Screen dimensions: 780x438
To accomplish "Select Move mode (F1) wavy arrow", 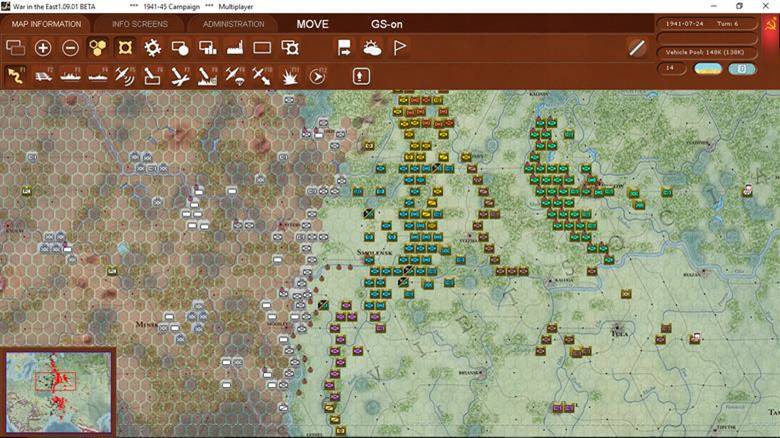I will coord(15,76).
